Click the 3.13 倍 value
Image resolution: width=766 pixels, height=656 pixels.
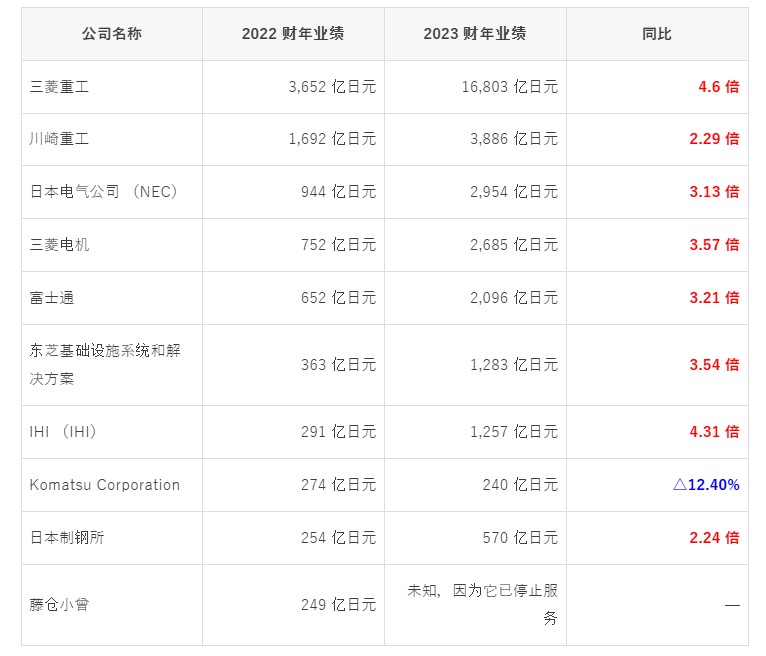point(714,192)
